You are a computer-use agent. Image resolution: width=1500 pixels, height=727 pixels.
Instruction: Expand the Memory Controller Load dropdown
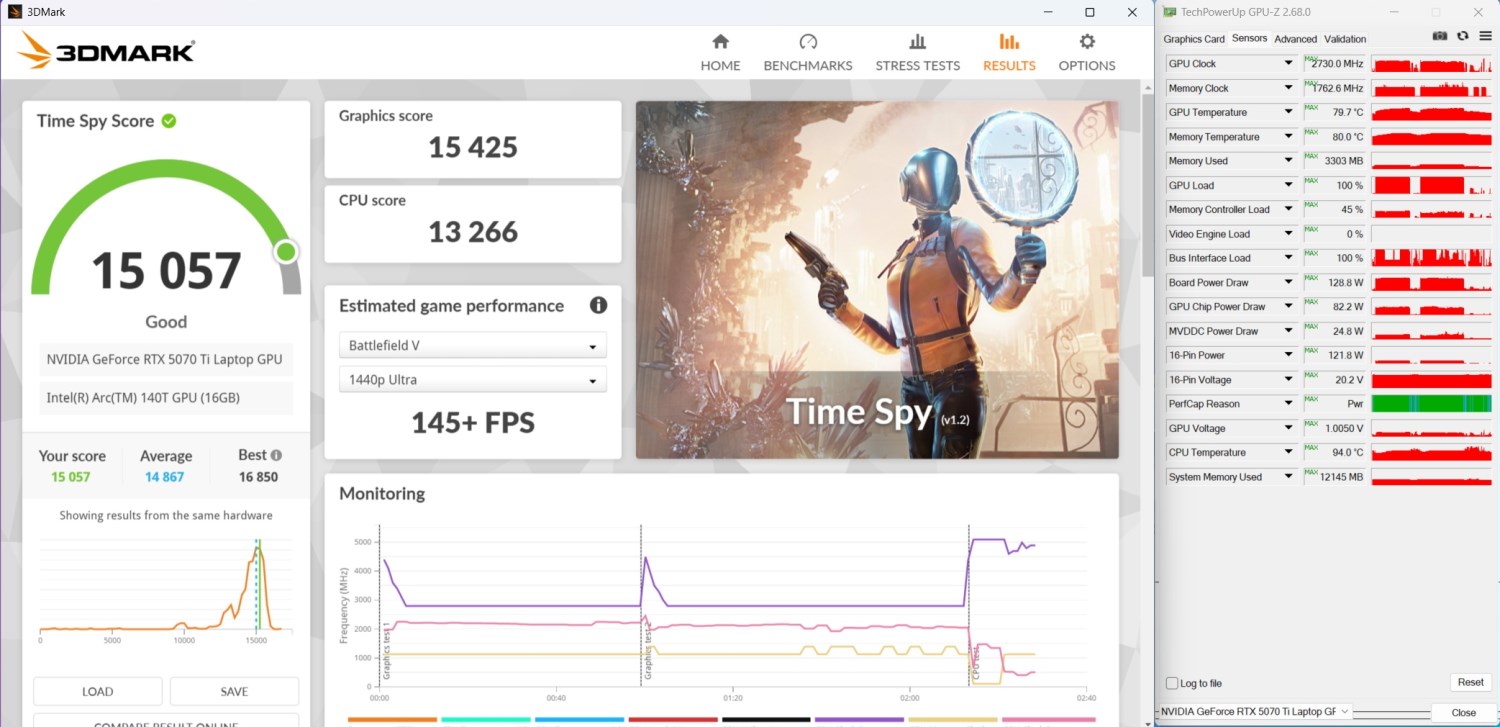coord(1289,210)
